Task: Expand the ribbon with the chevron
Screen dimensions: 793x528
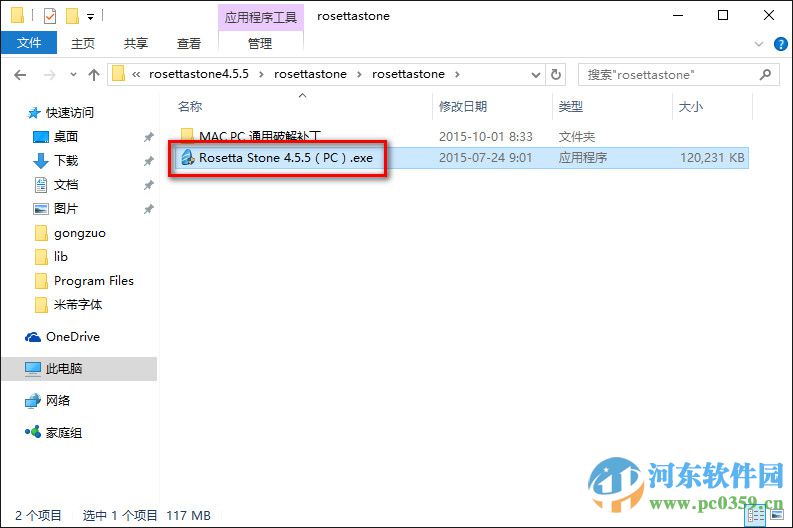Action: [x=759, y=44]
